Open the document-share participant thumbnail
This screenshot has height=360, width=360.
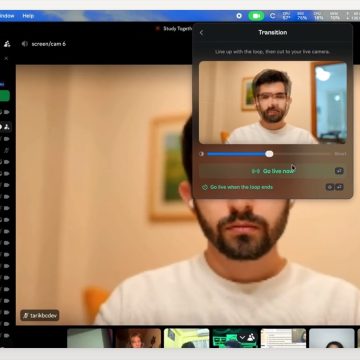(x=283, y=338)
